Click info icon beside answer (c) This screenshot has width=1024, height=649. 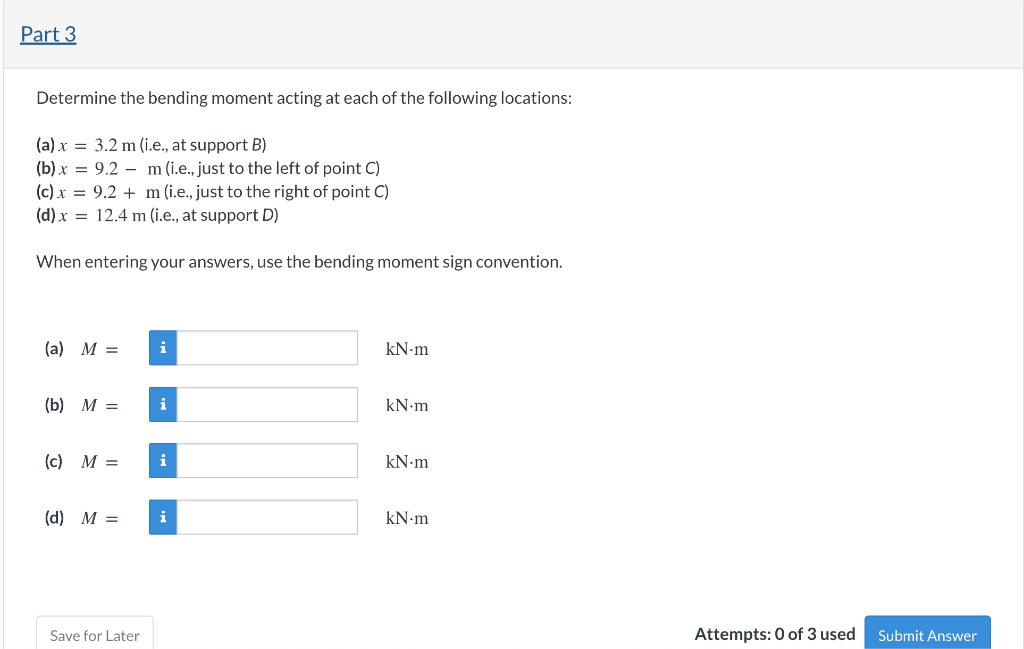[163, 460]
